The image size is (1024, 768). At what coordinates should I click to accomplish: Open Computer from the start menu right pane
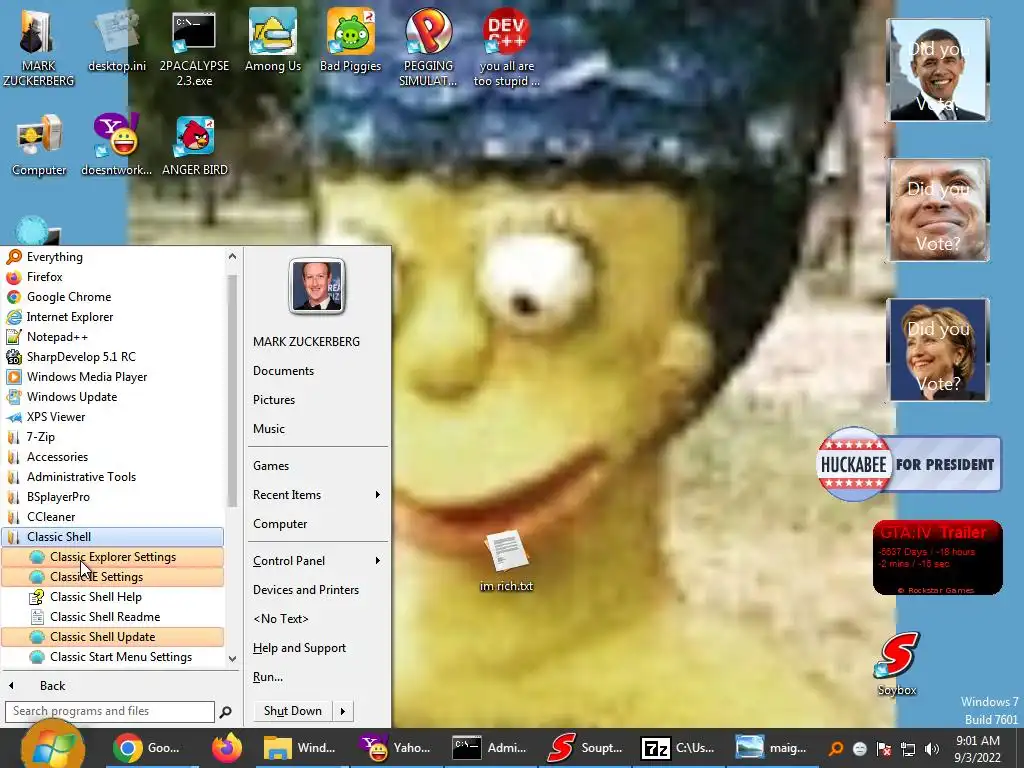coord(317,524)
